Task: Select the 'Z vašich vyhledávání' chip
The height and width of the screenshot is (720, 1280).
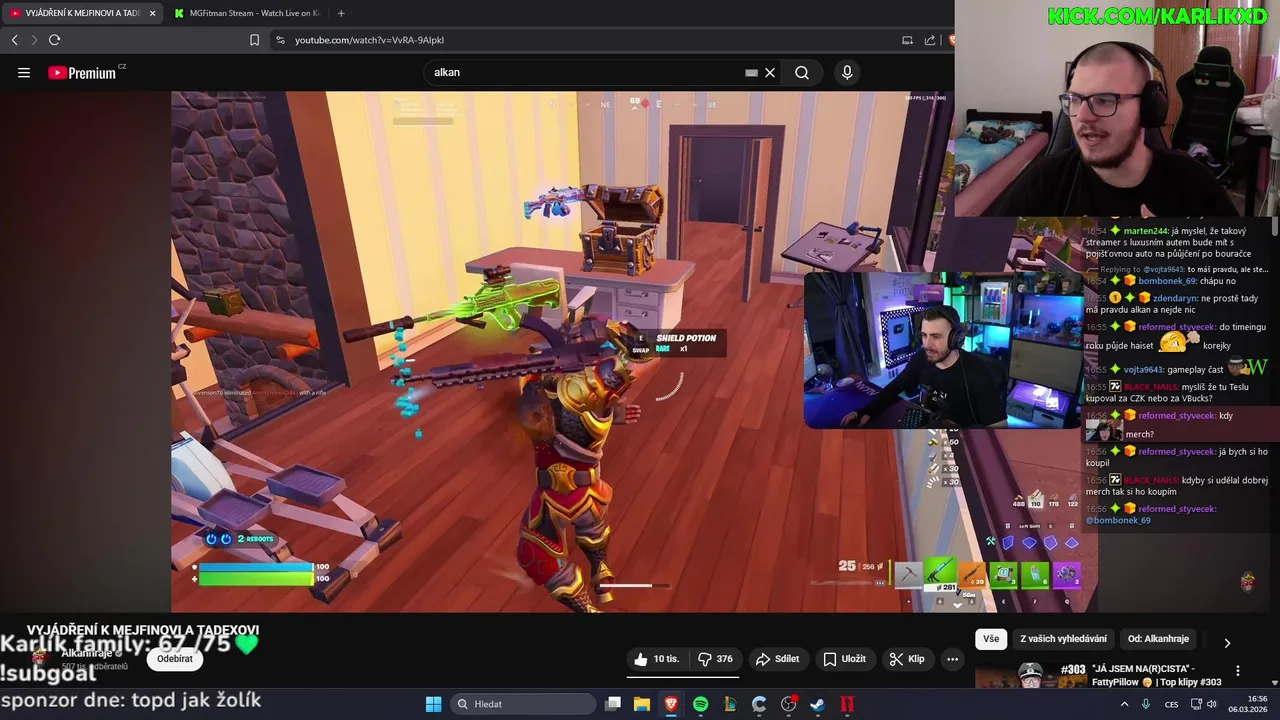Action: [x=1063, y=639]
